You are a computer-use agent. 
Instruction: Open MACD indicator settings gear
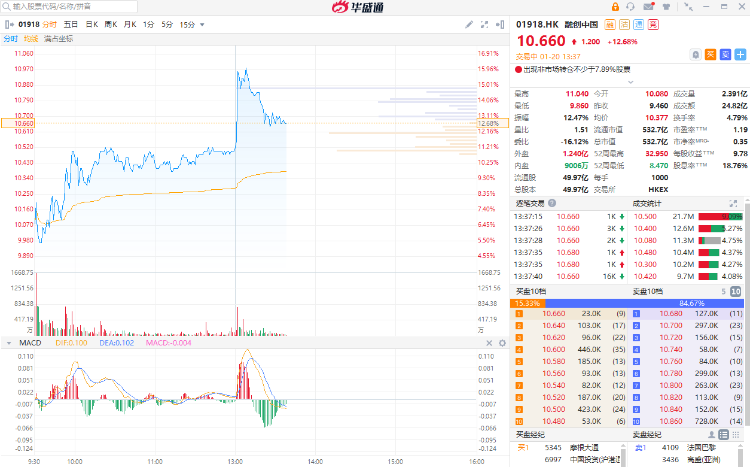tap(502, 343)
